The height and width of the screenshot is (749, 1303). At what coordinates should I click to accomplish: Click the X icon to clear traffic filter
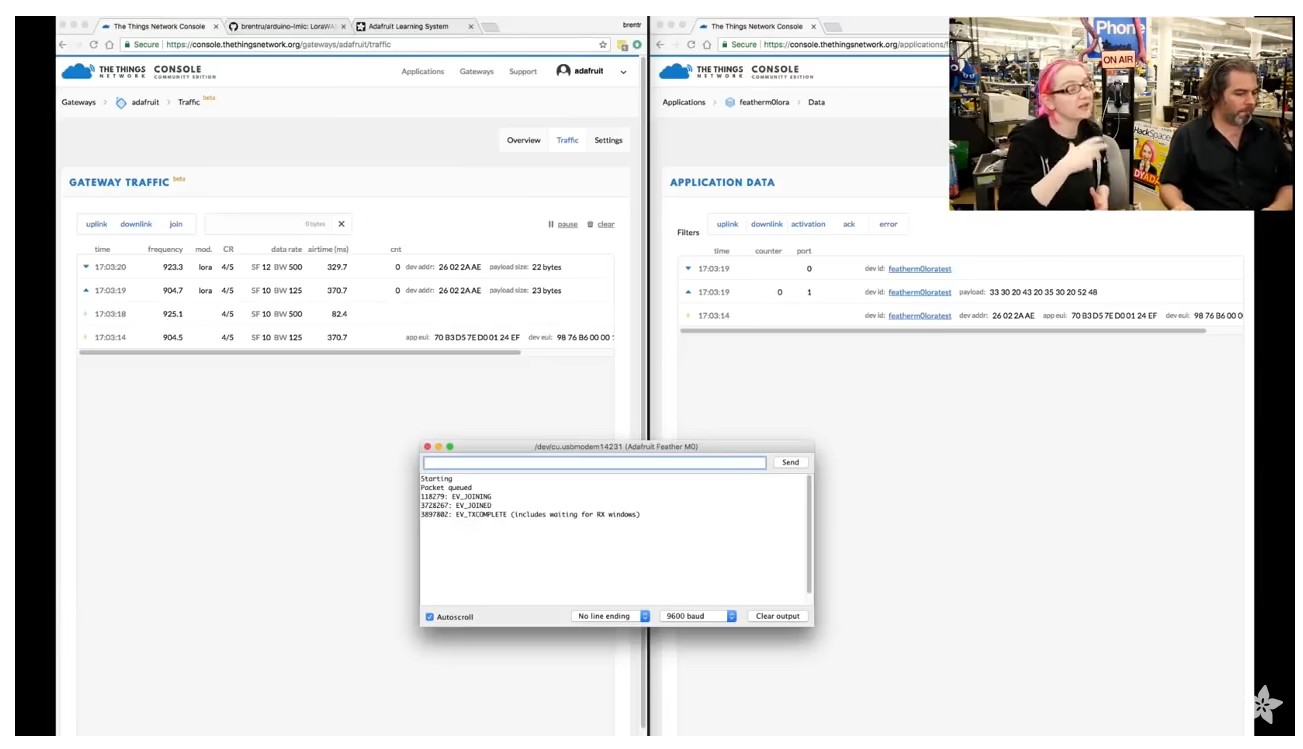pos(341,225)
